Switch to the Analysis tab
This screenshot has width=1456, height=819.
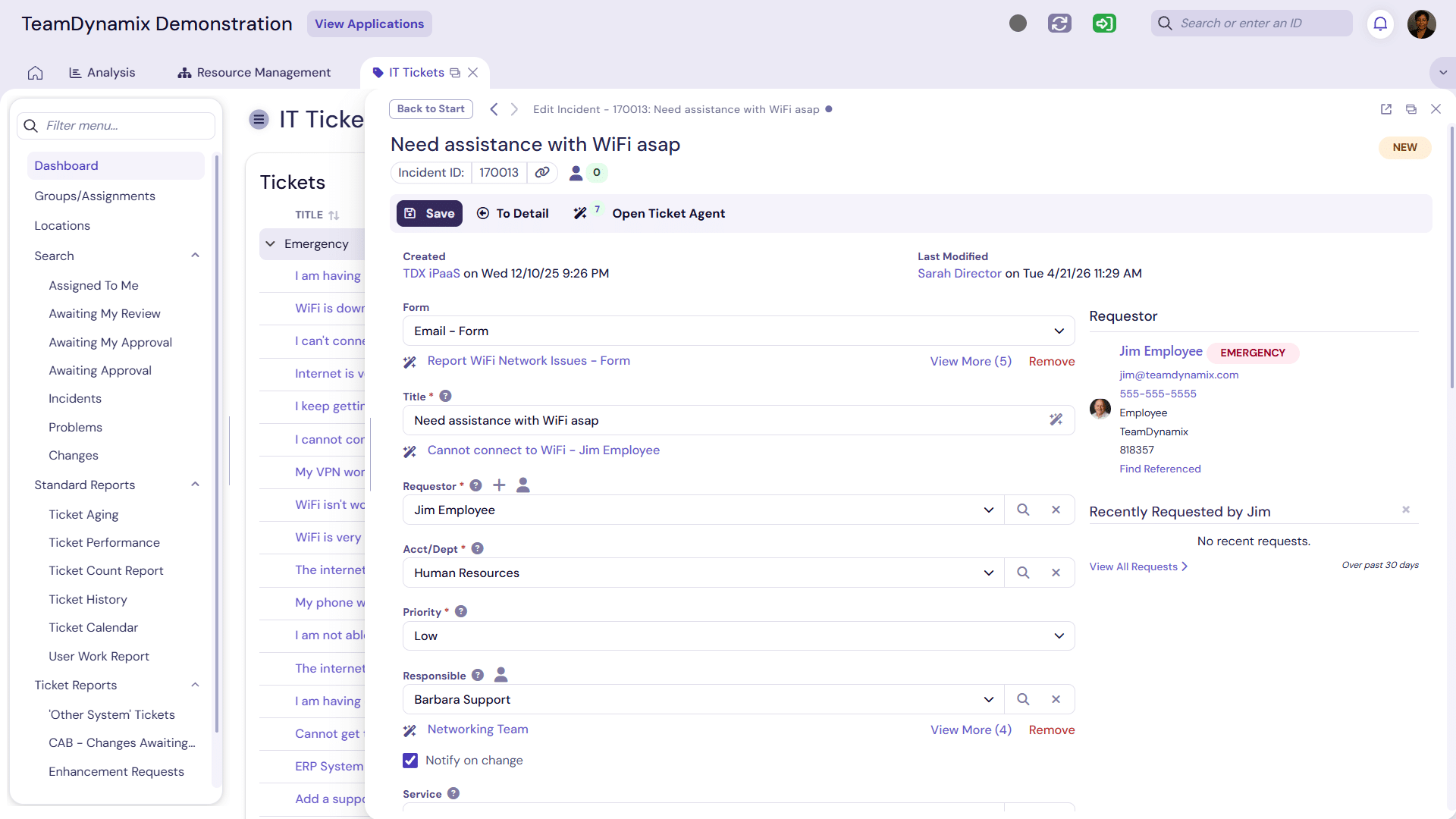pos(102,73)
